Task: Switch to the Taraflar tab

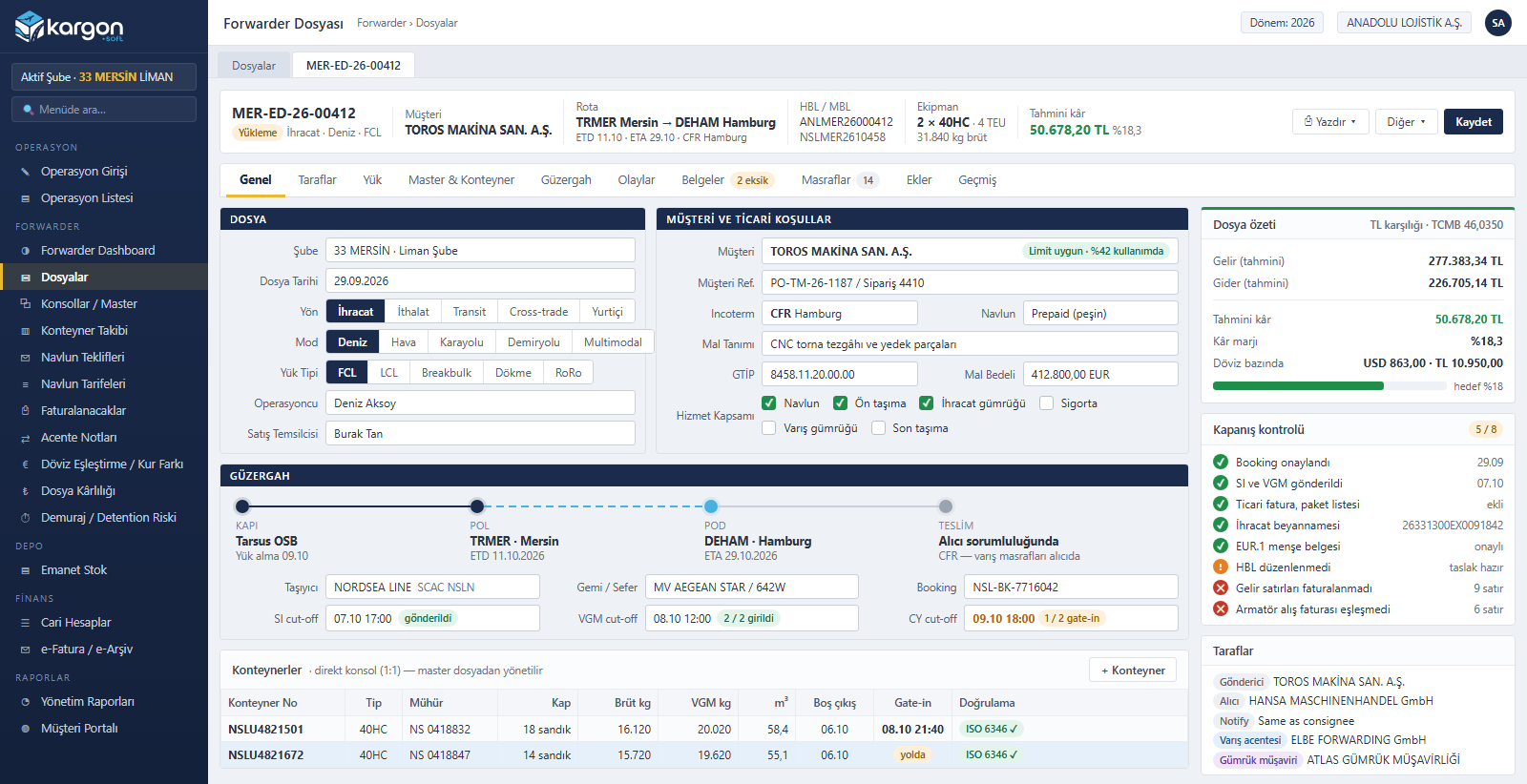Action: tap(317, 180)
